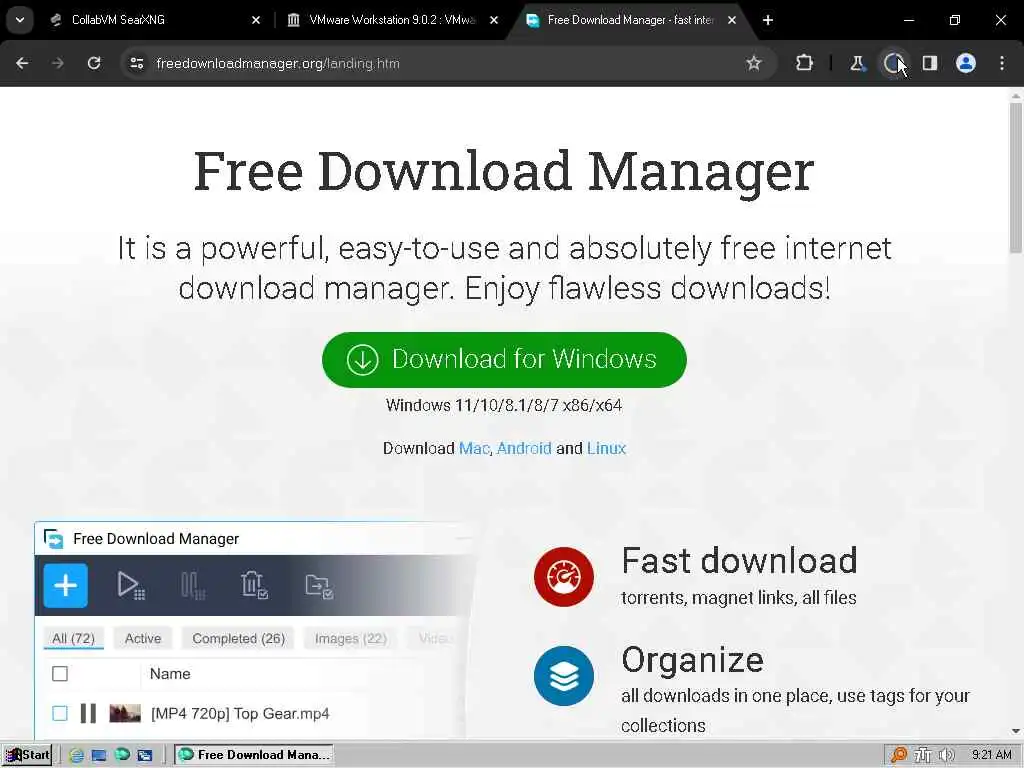Click the Free Download Mana... taskbar button
Image resolution: width=1024 pixels, height=768 pixels.
(x=254, y=755)
